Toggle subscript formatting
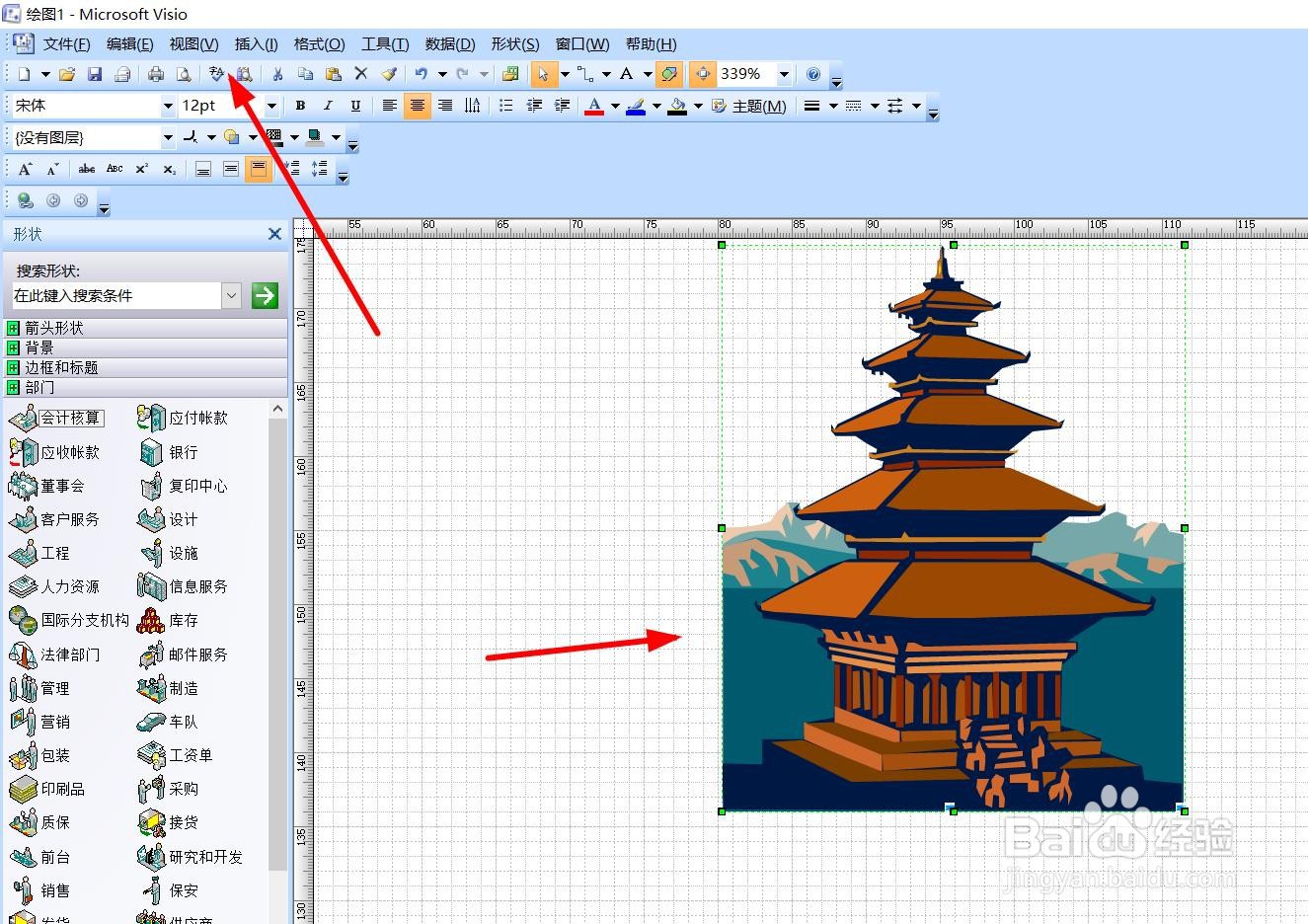 point(170,169)
